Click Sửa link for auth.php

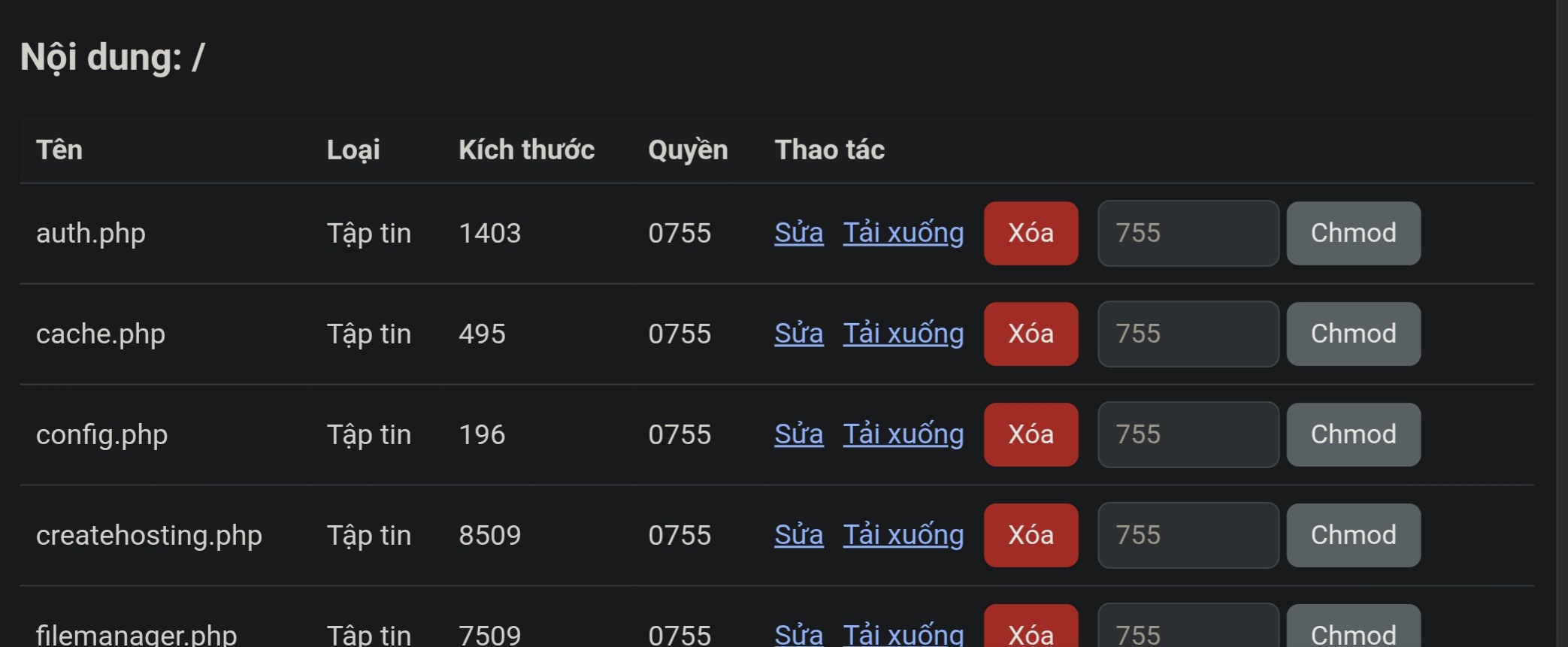(798, 233)
